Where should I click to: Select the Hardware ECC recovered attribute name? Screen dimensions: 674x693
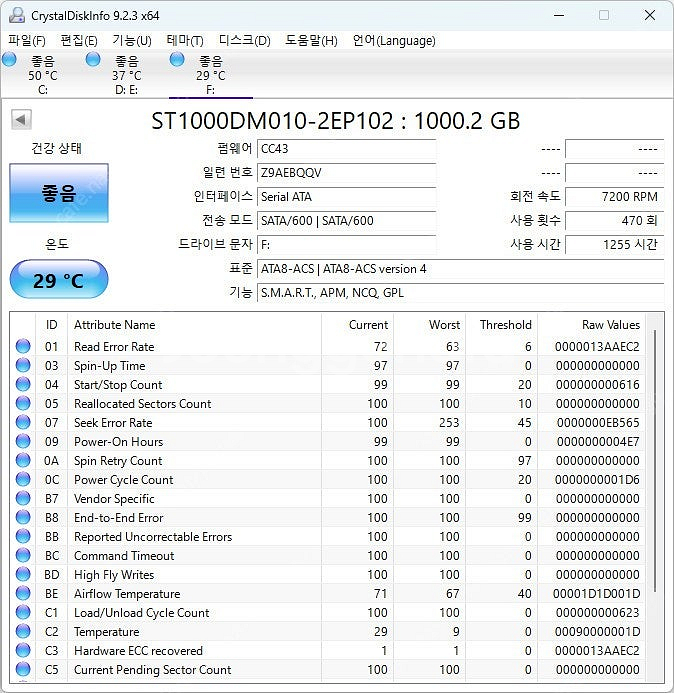click(x=138, y=651)
